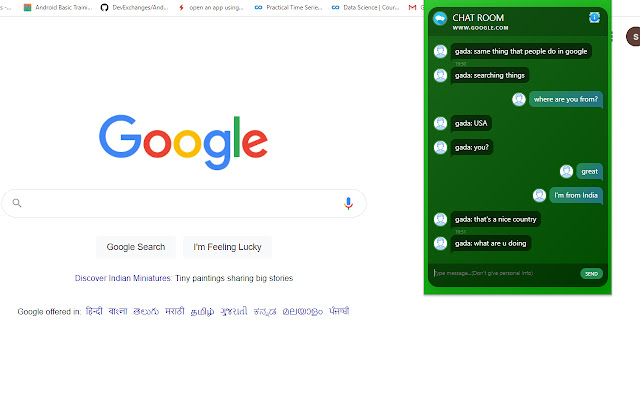Click the magnifier icon in search box

coord(17,203)
